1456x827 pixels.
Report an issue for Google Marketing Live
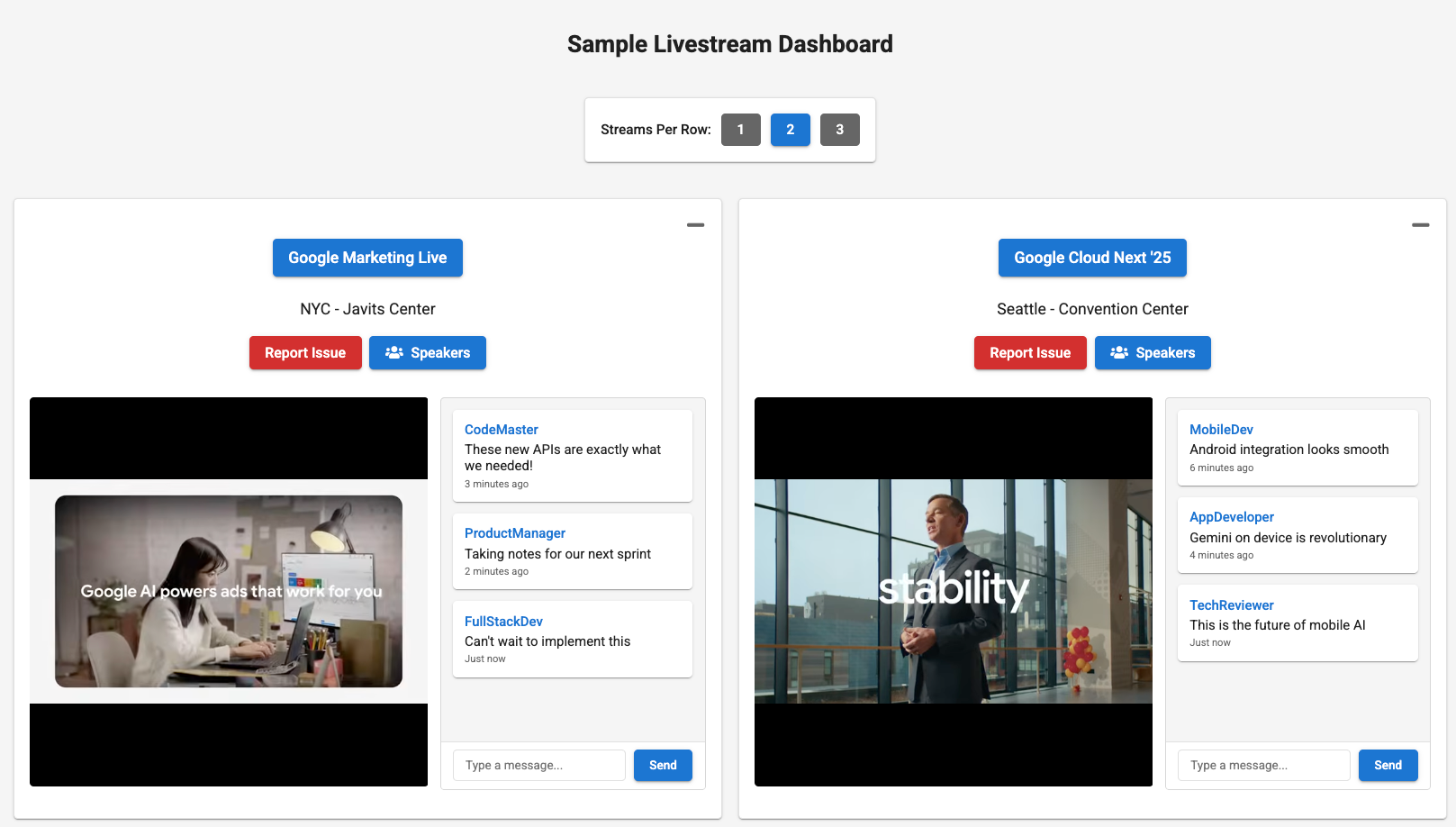(x=305, y=353)
